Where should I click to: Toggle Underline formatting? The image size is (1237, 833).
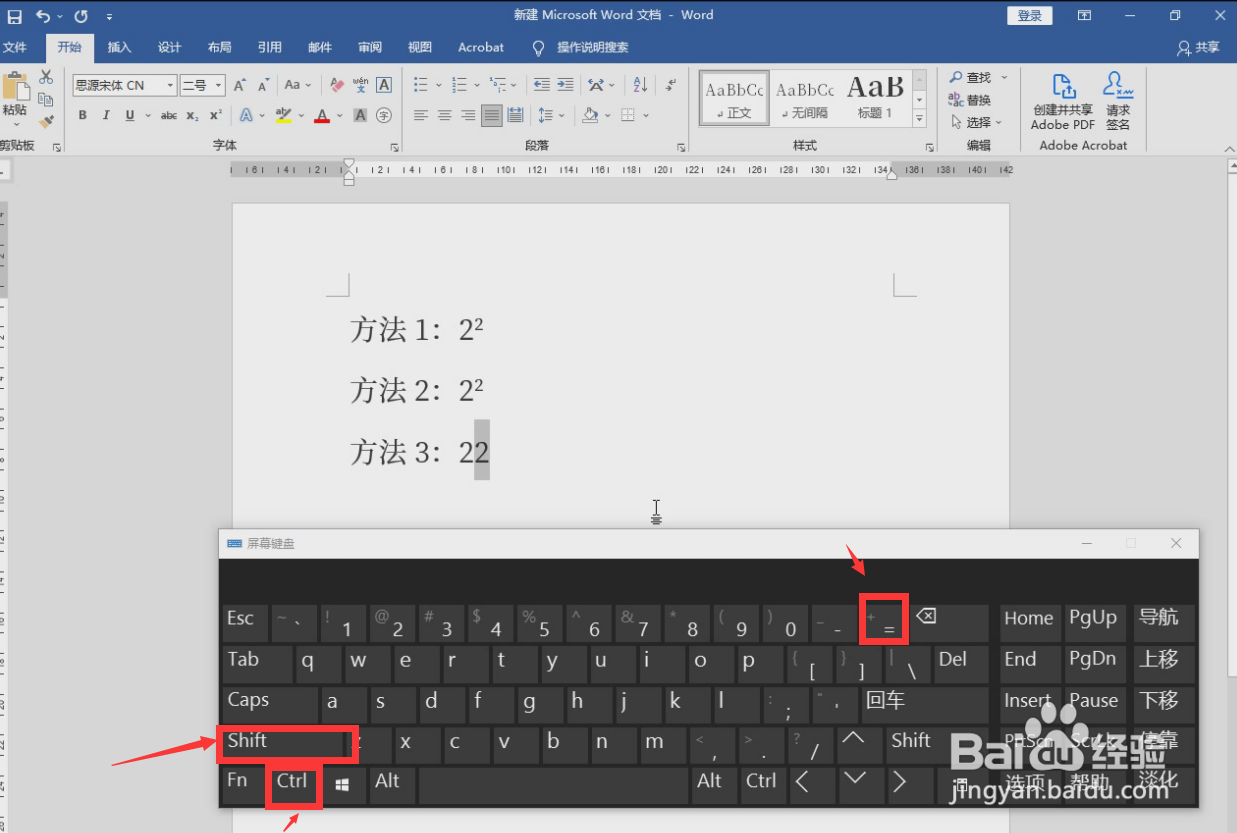coord(130,116)
